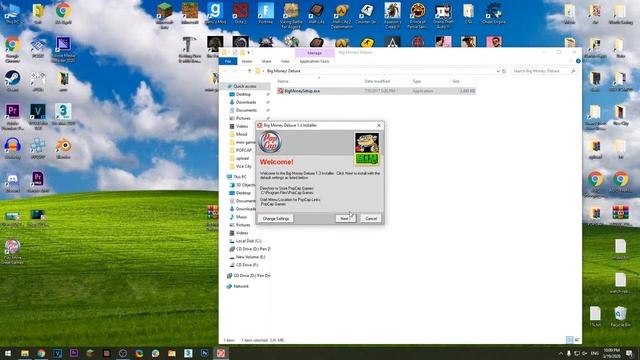Screen dimensions: 640x360
Task: Open the Recycle Bin on desktop
Action: (620, 317)
